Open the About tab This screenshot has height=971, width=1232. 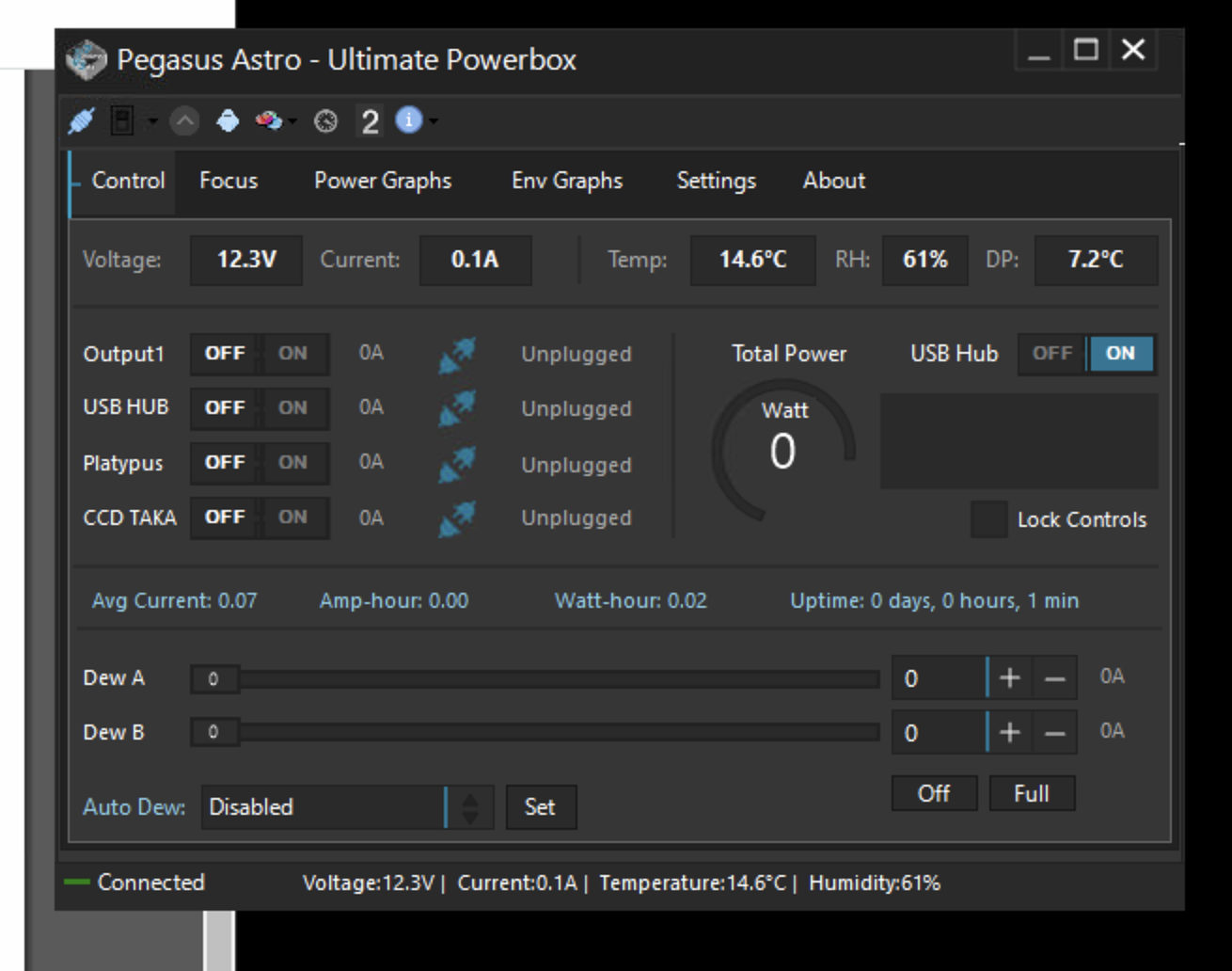coord(834,181)
